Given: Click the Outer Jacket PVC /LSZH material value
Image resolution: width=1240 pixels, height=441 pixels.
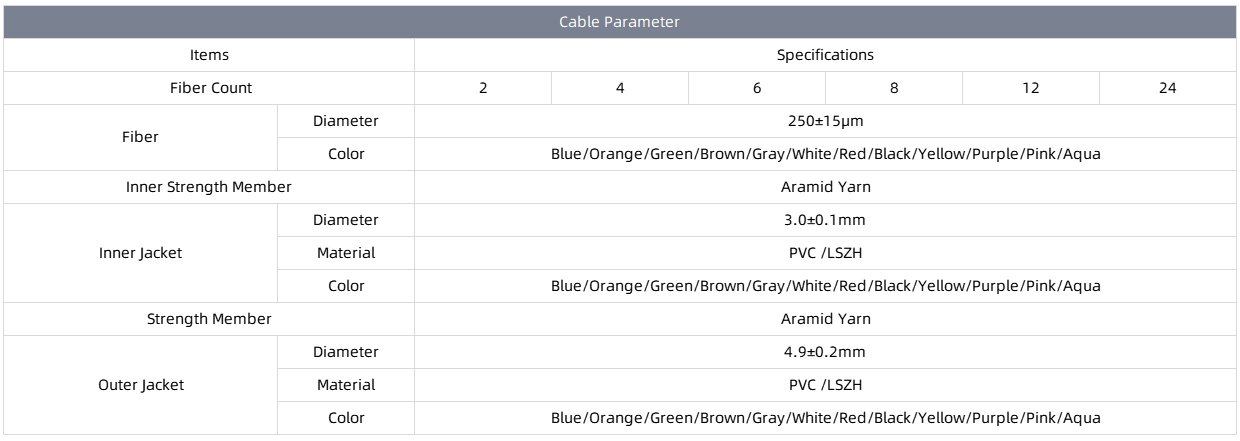Looking at the screenshot, I should pyautogui.click(x=825, y=385).
